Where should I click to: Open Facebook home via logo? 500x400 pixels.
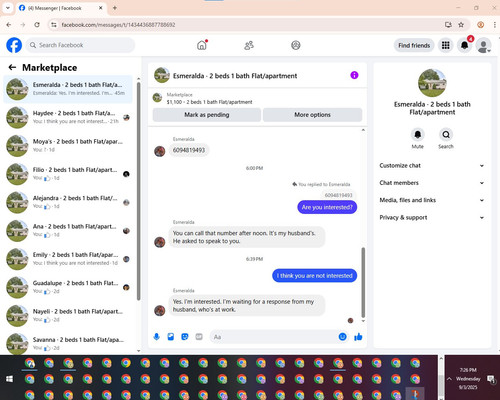14,45
